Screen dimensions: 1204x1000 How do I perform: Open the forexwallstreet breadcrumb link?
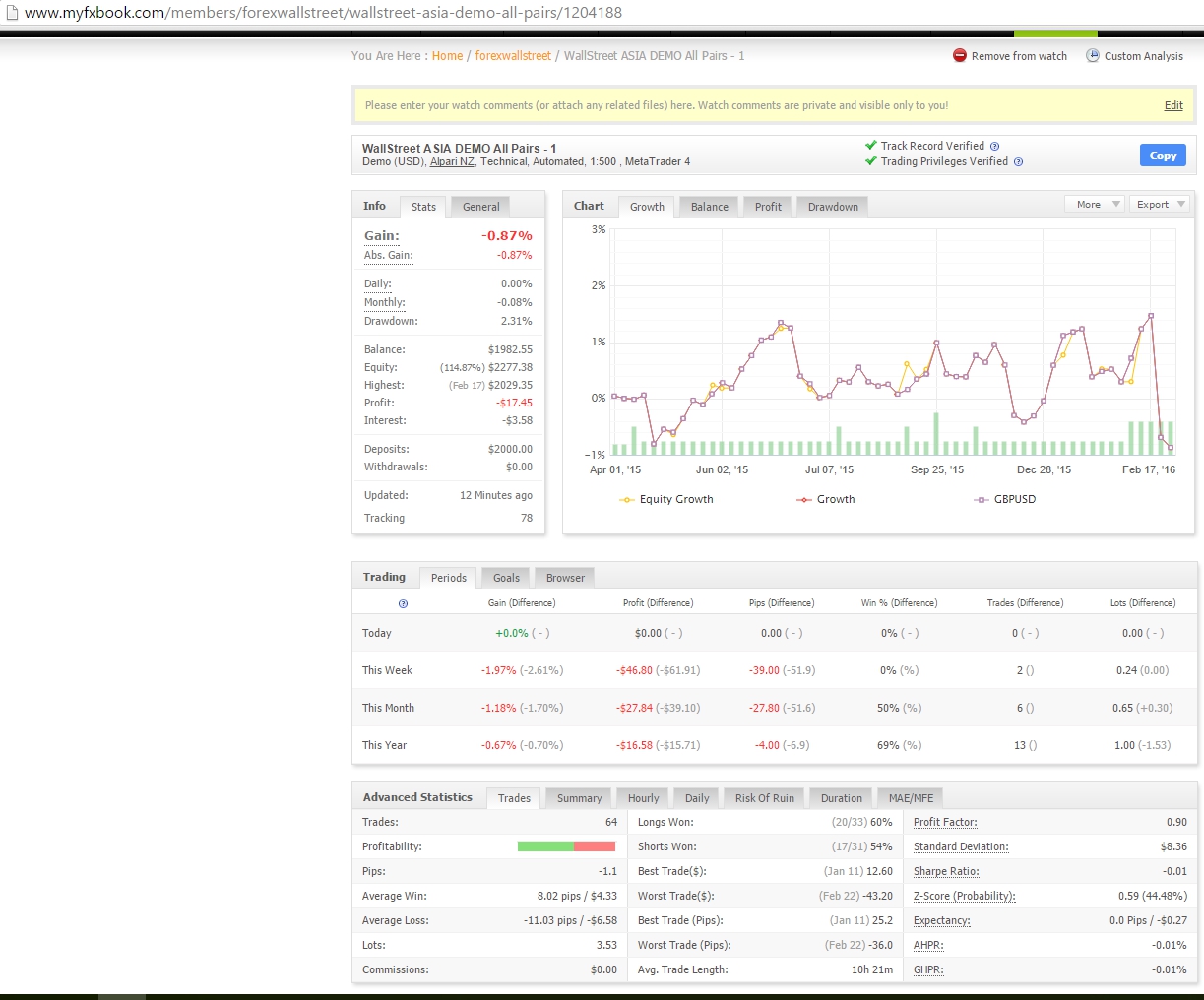[x=513, y=56]
